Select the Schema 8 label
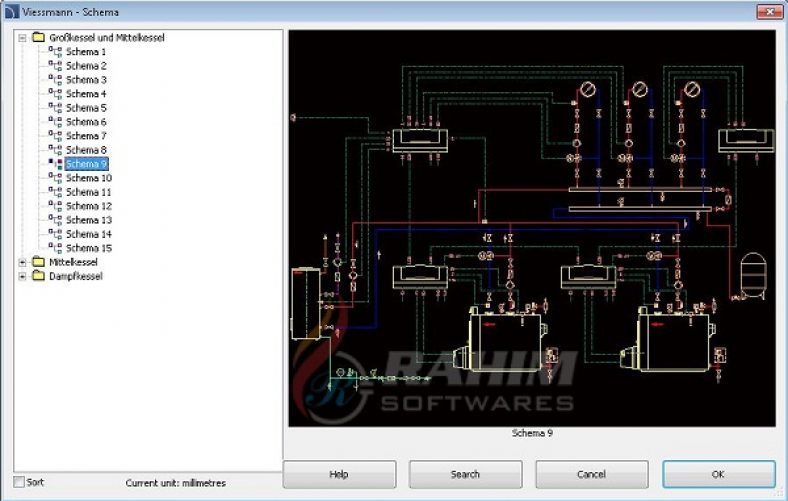This screenshot has height=501, width=788. pos(86,150)
